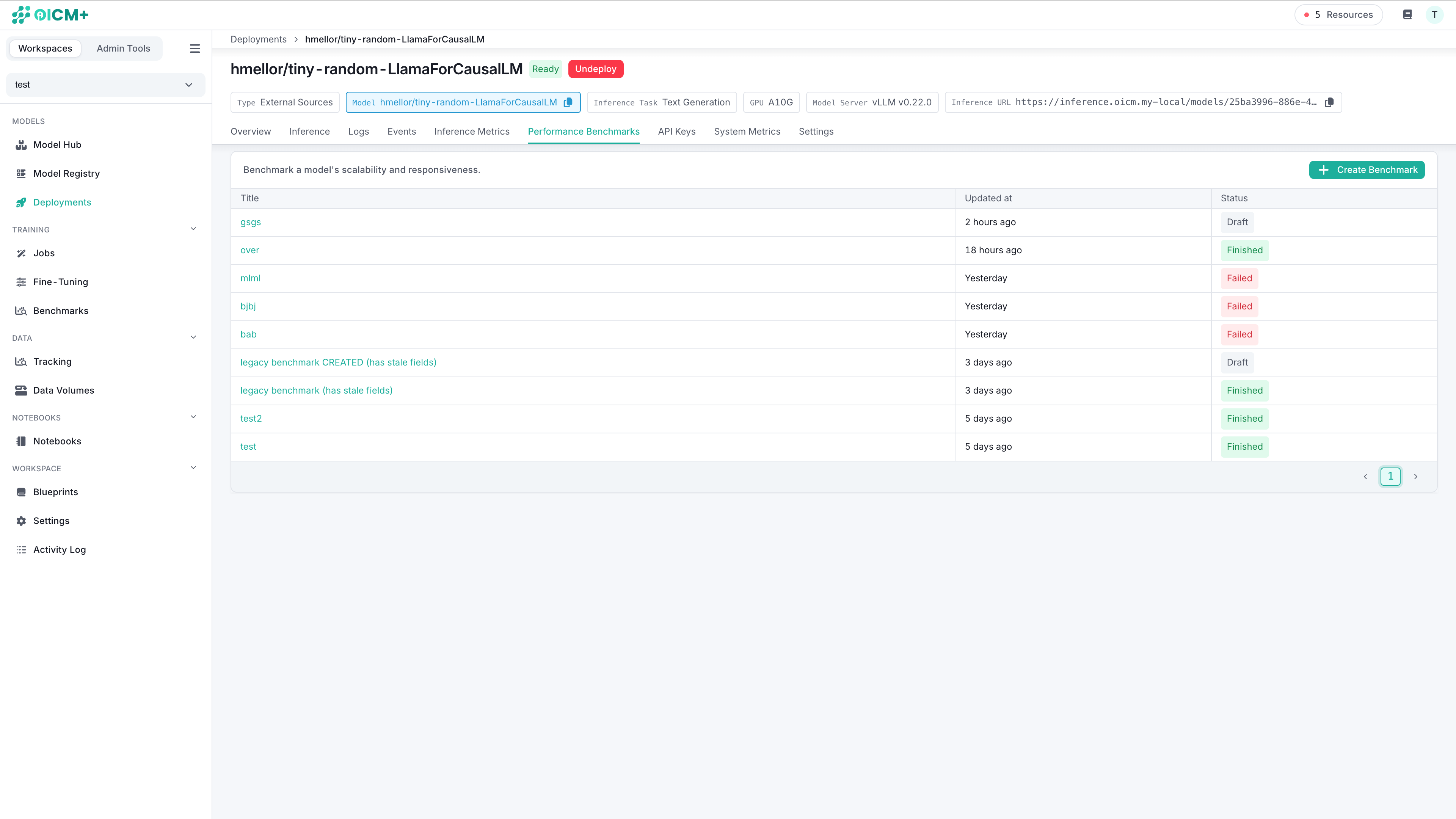Open the Inference Metrics tab
The width and height of the screenshot is (1456, 819).
point(472,132)
